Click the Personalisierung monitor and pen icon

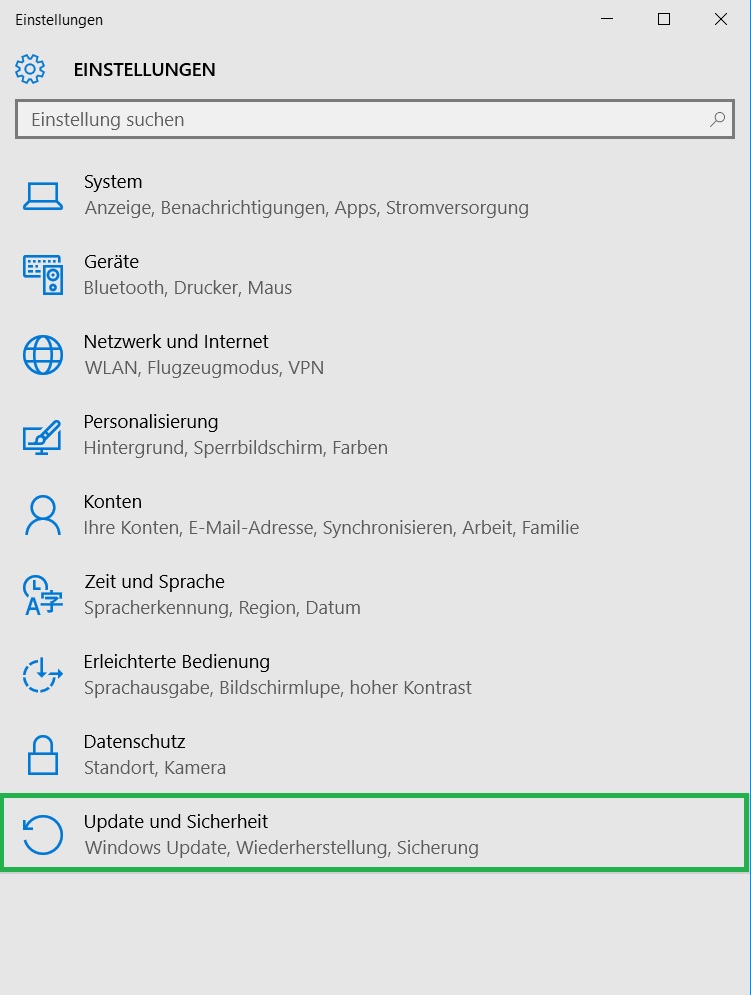point(43,437)
